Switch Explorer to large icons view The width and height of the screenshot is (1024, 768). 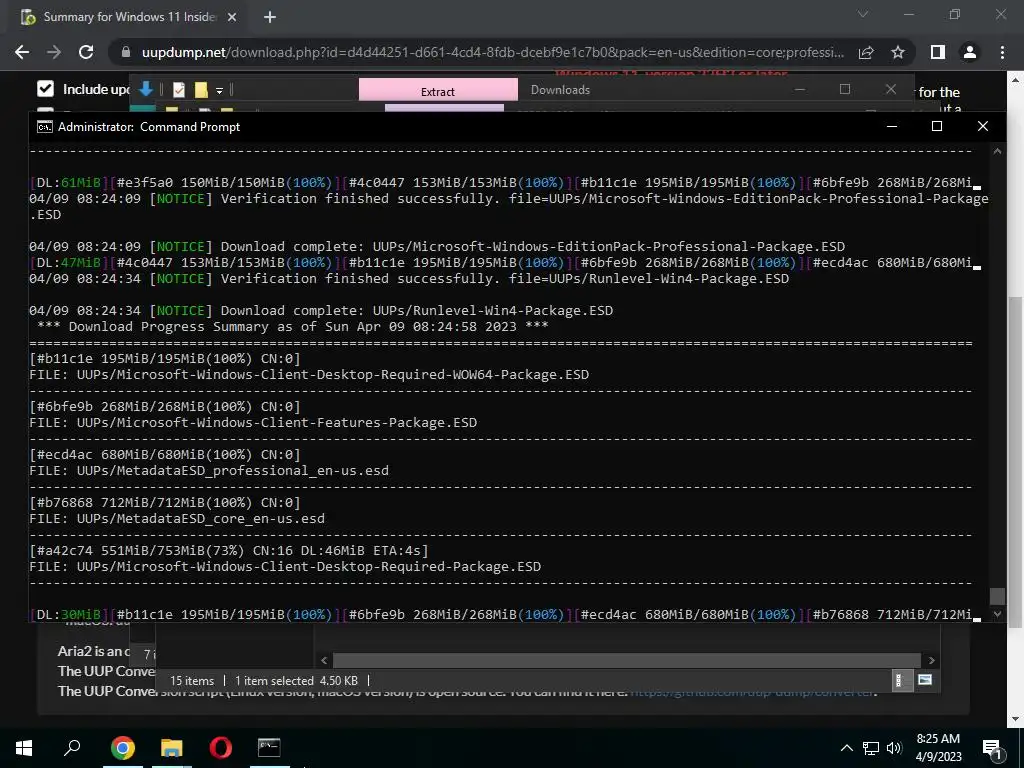925,680
